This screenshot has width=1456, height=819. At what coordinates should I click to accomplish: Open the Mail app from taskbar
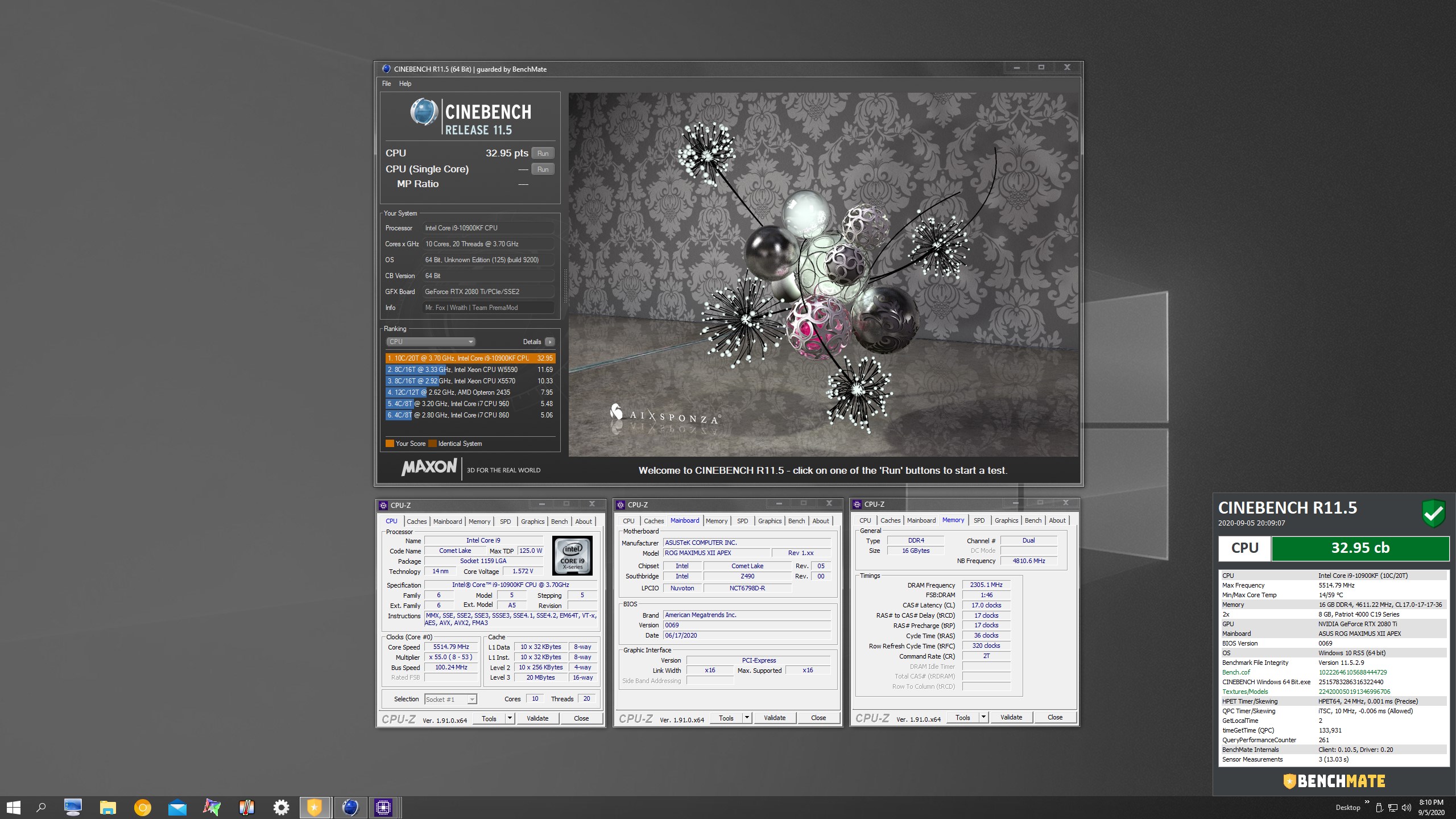pos(177,807)
